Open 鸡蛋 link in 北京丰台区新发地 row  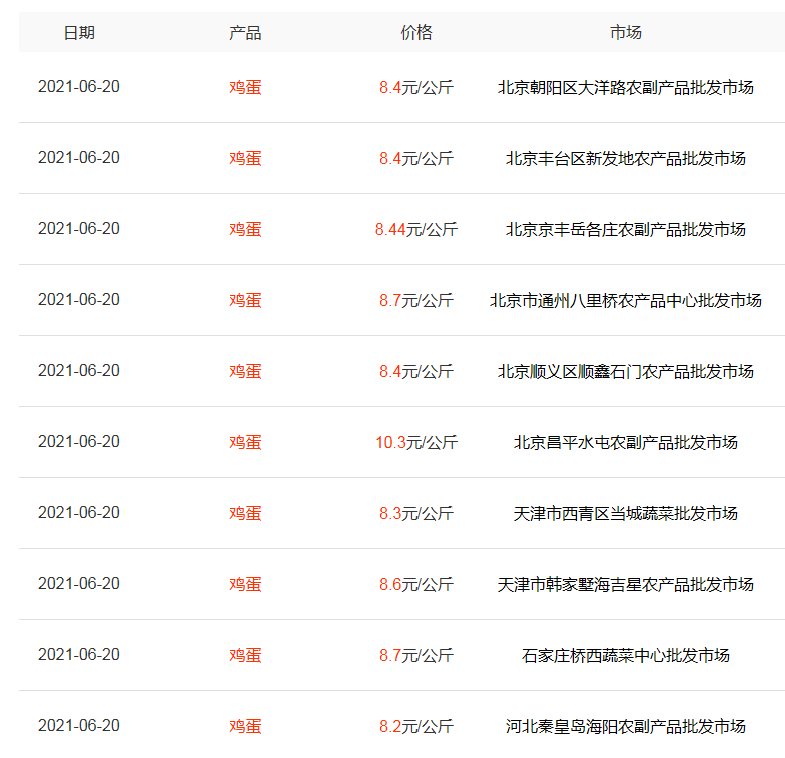(245, 158)
